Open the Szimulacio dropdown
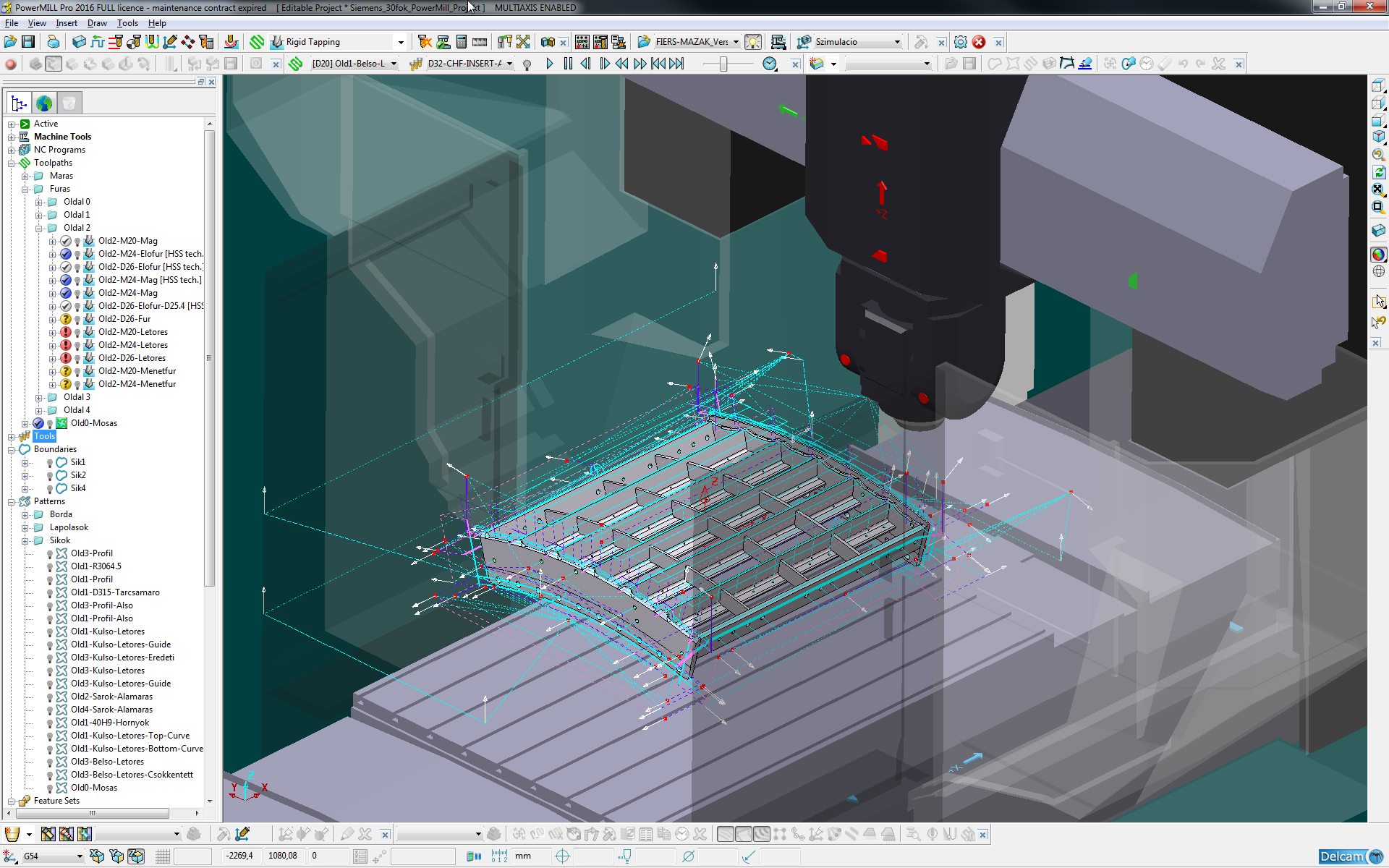The height and width of the screenshot is (868, 1389). coord(897,42)
